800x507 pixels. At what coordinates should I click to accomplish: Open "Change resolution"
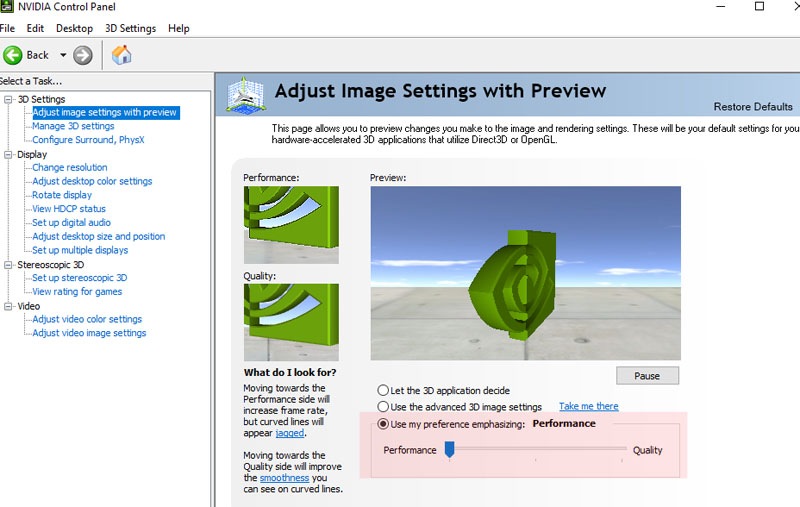click(x=69, y=167)
